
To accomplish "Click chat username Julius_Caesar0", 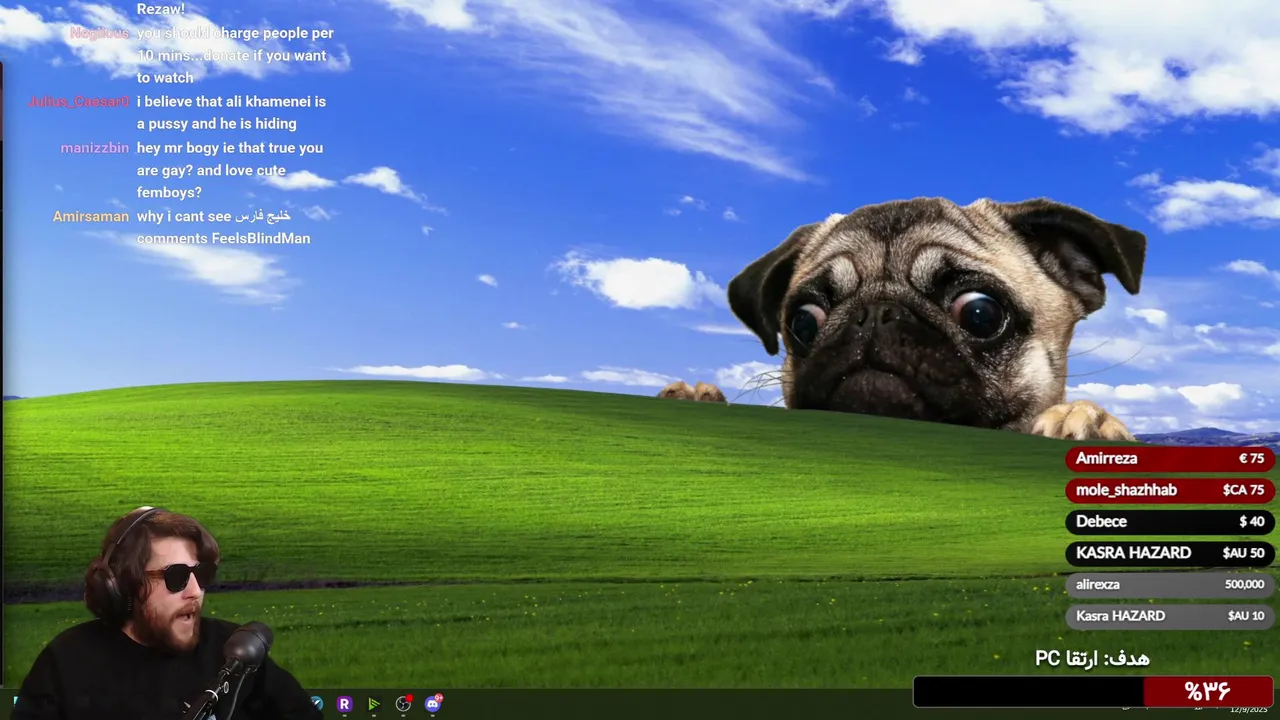I will point(78,101).
